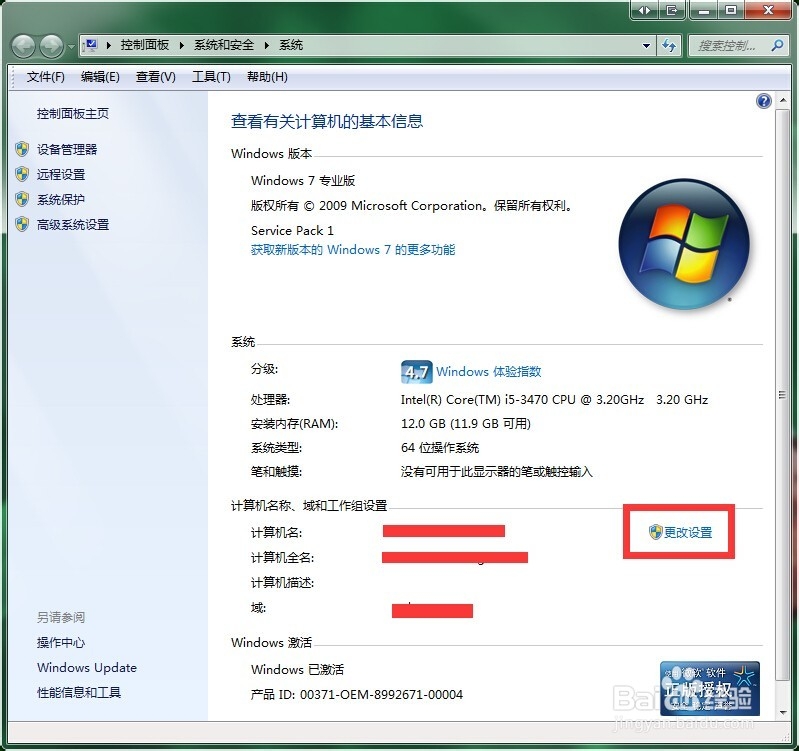799x751 pixels.
Task: Open 设备管理器 in the sidebar
Action: 67,149
